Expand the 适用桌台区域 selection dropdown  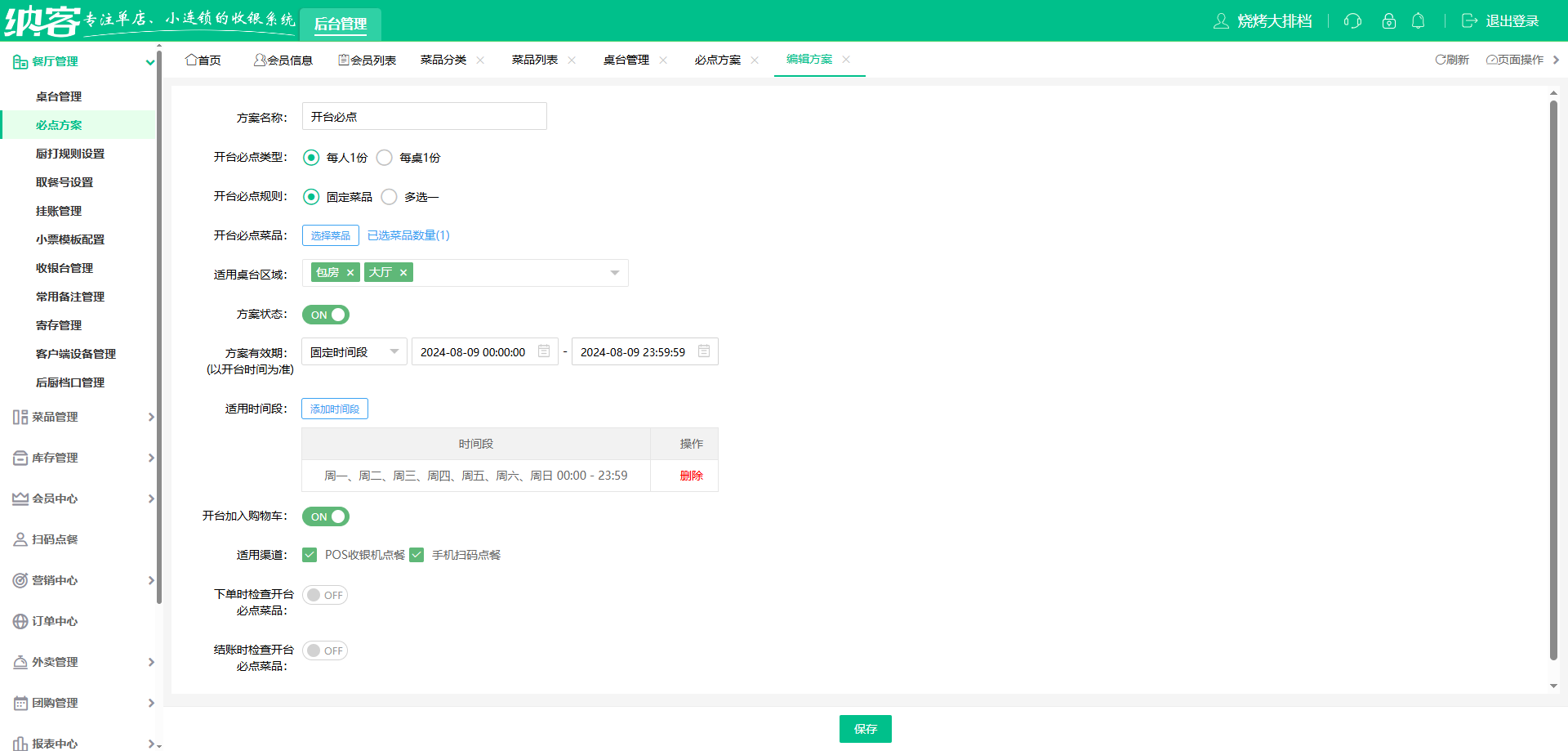tap(614, 273)
